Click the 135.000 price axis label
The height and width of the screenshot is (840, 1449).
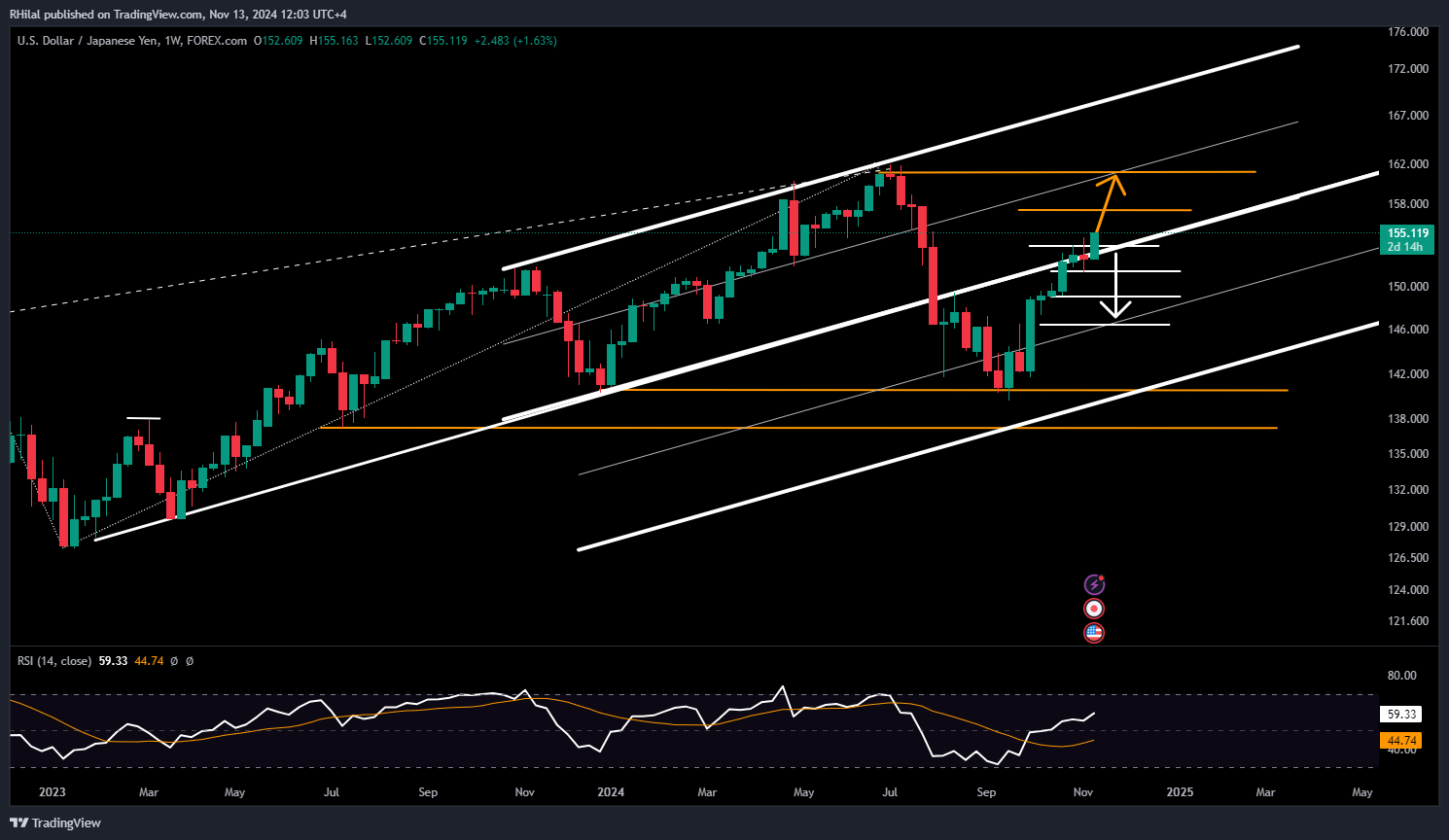coord(1407,454)
